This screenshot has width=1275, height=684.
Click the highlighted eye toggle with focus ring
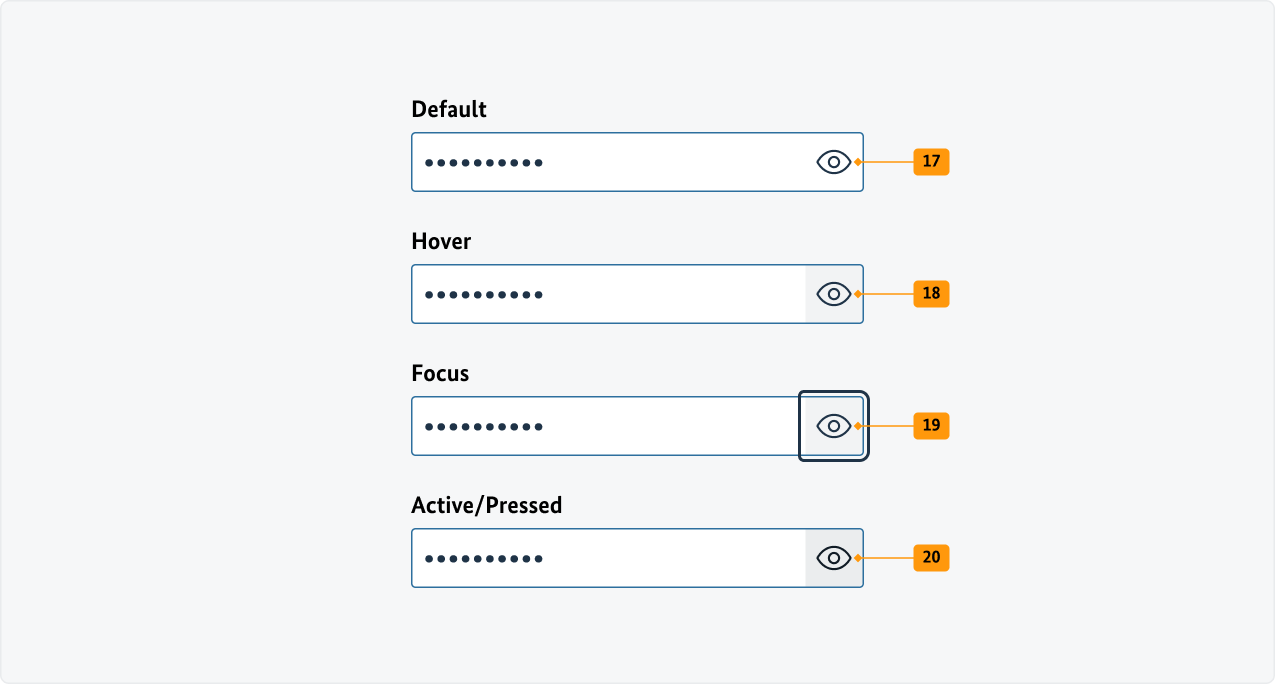pos(833,425)
